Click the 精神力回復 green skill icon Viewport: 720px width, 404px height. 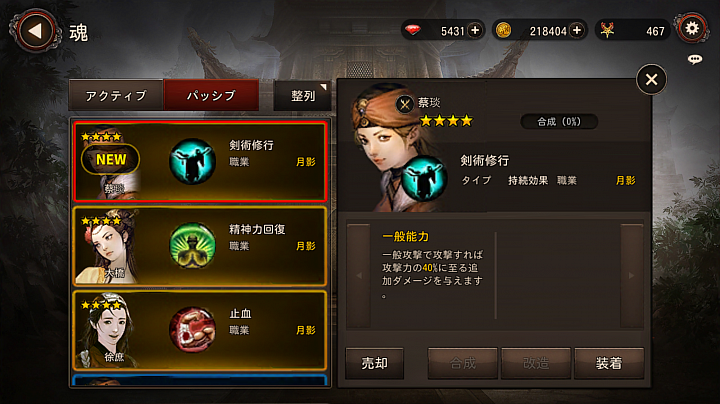pyautogui.click(x=192, y=246)
